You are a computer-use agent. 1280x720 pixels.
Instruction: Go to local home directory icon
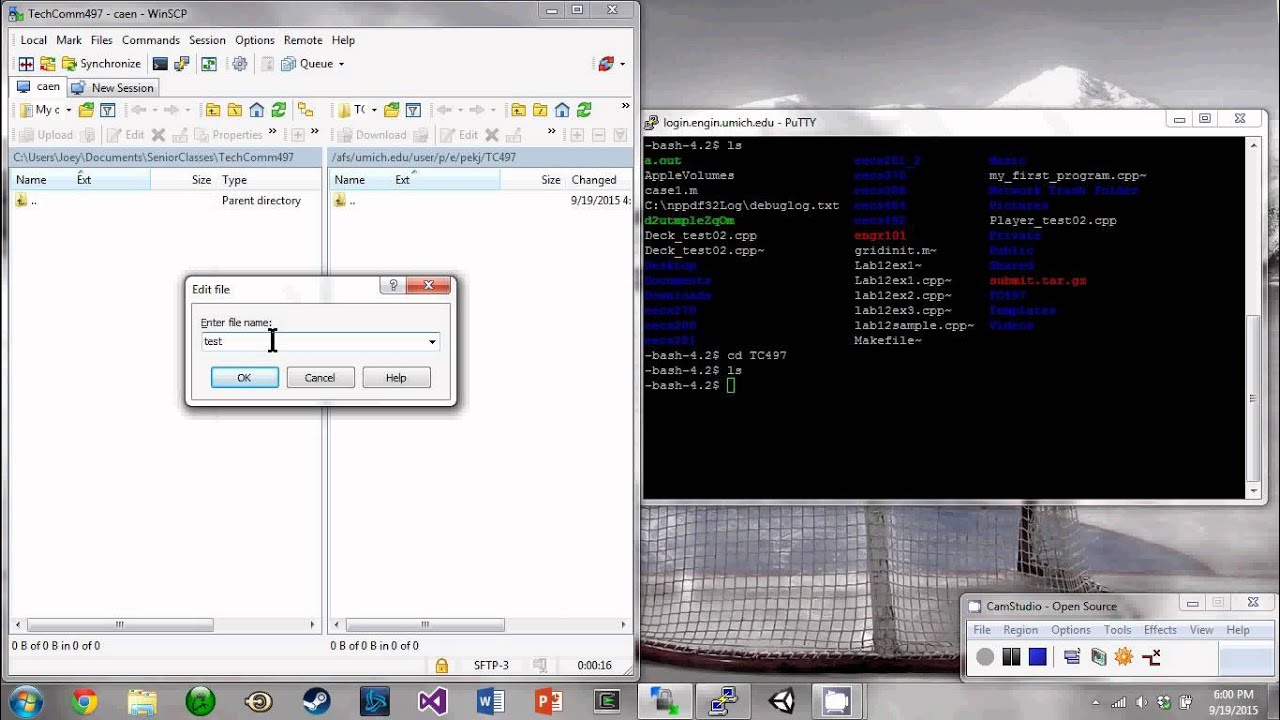pyautogui.click(x=256, y=110)
